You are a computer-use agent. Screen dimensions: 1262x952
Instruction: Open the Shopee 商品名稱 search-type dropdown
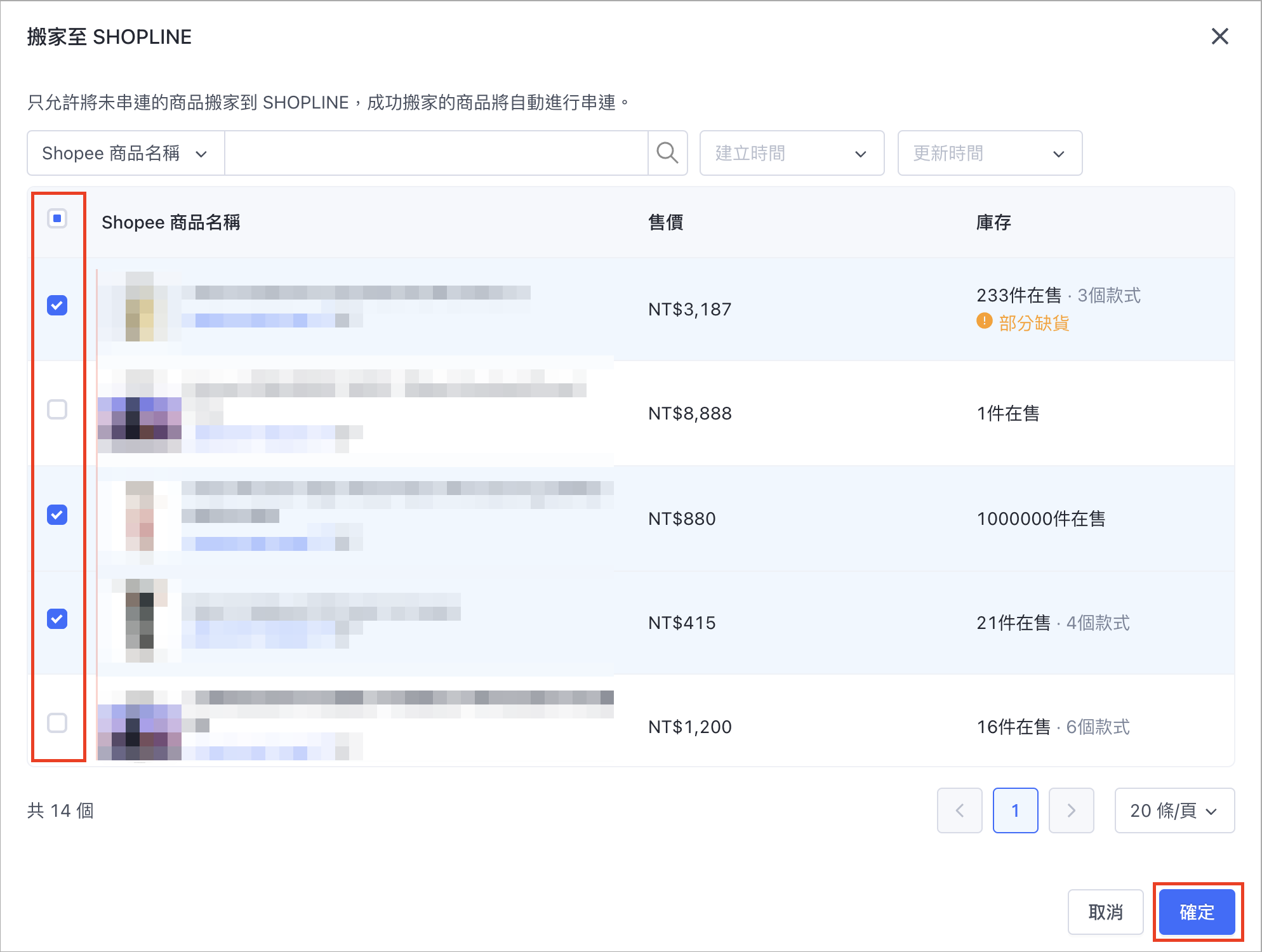tap(126, 153)
